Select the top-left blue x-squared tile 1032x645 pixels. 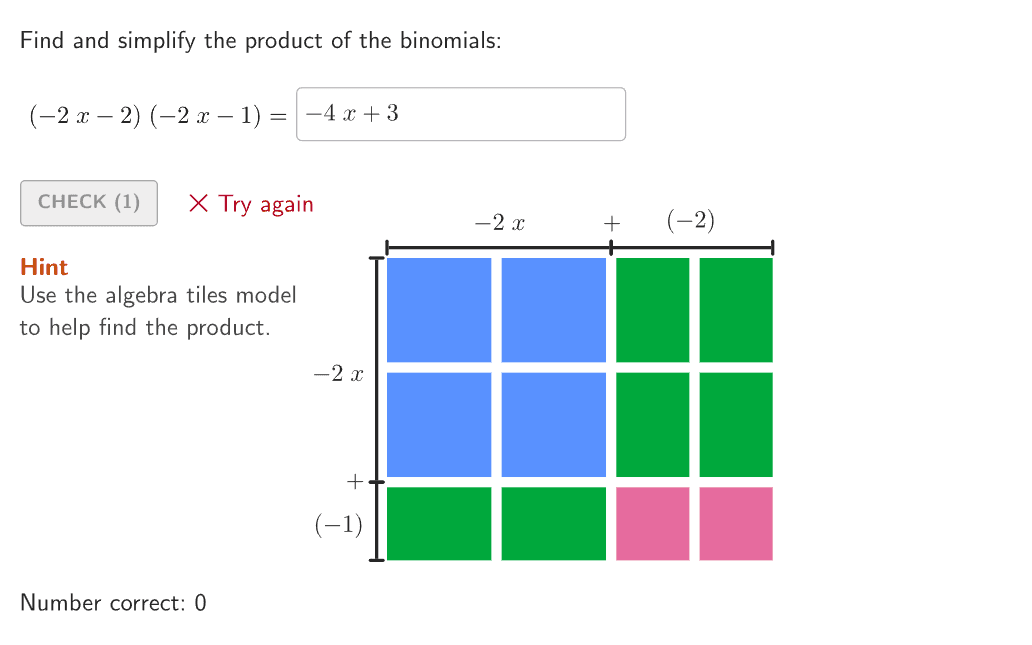(439, 310)
